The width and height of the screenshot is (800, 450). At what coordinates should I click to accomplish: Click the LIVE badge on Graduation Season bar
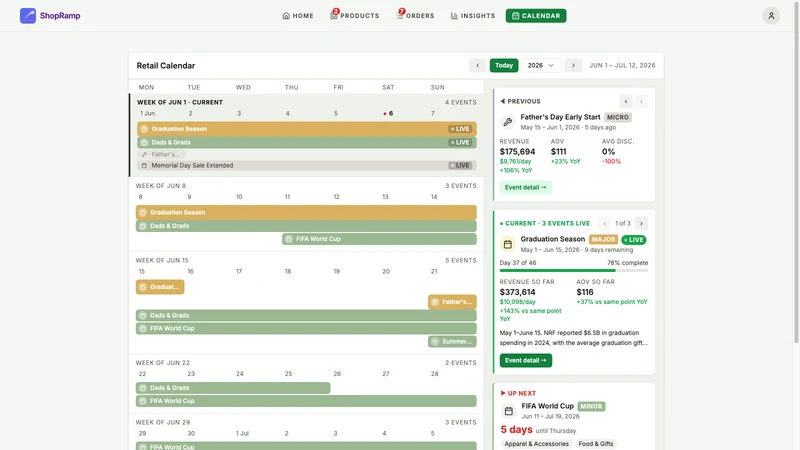459,129
